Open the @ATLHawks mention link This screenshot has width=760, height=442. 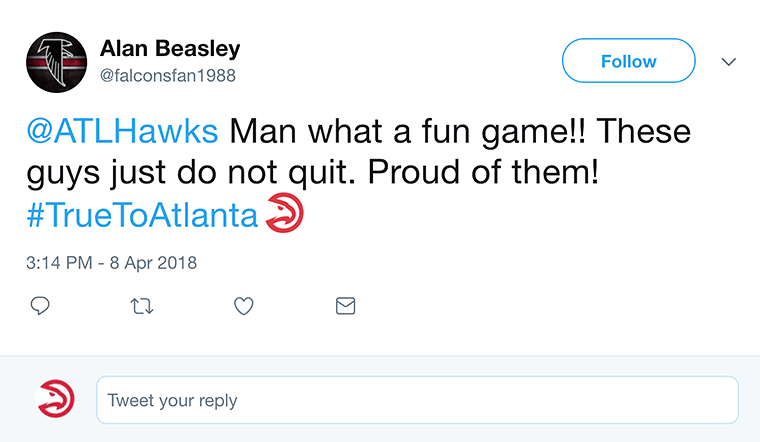(x=122, y=131)
